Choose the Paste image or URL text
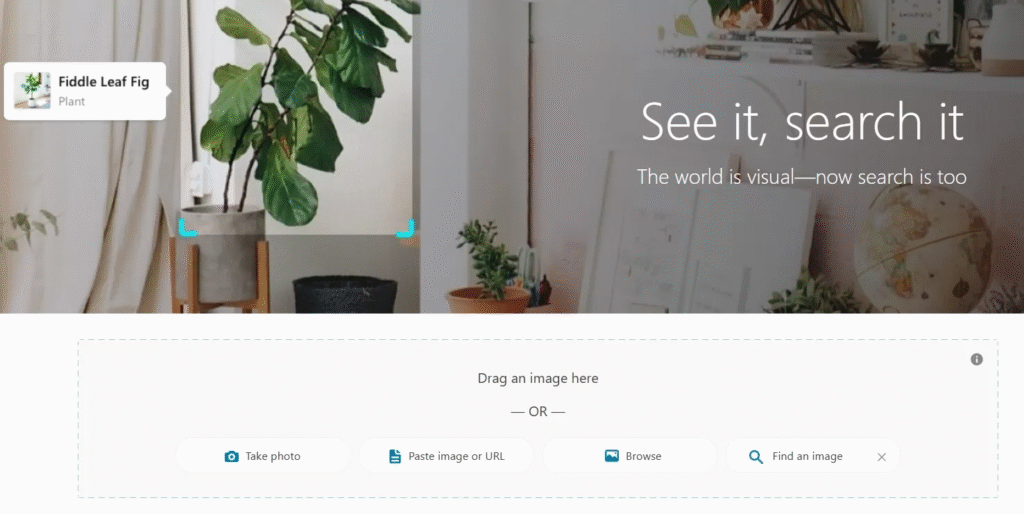 tap(456, 457)
